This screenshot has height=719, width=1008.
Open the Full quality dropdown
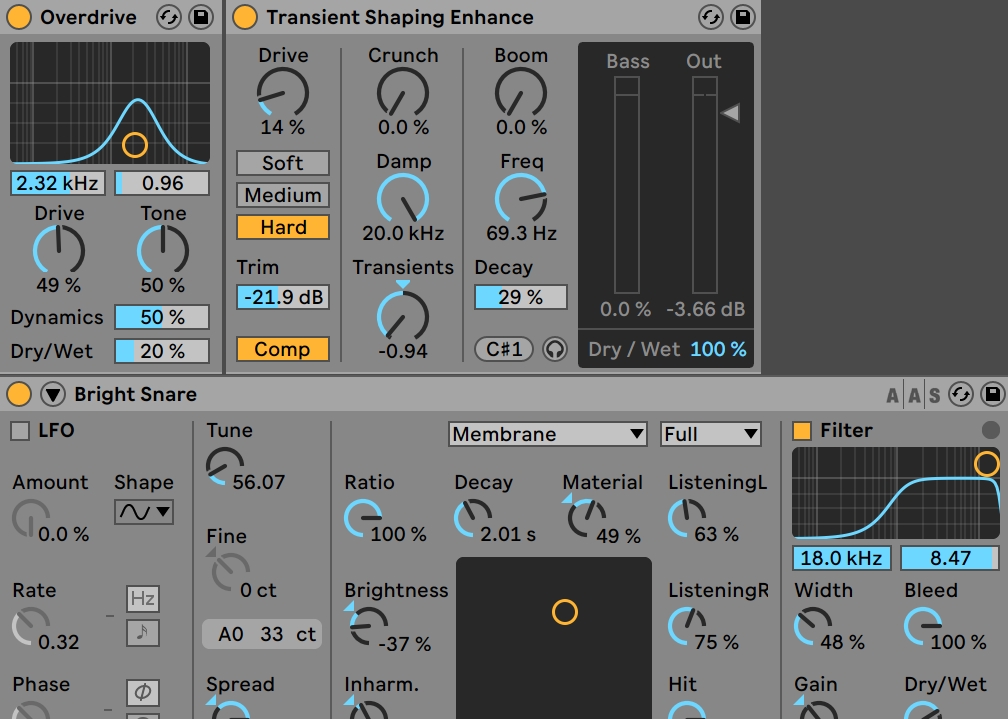click(711, 434)
